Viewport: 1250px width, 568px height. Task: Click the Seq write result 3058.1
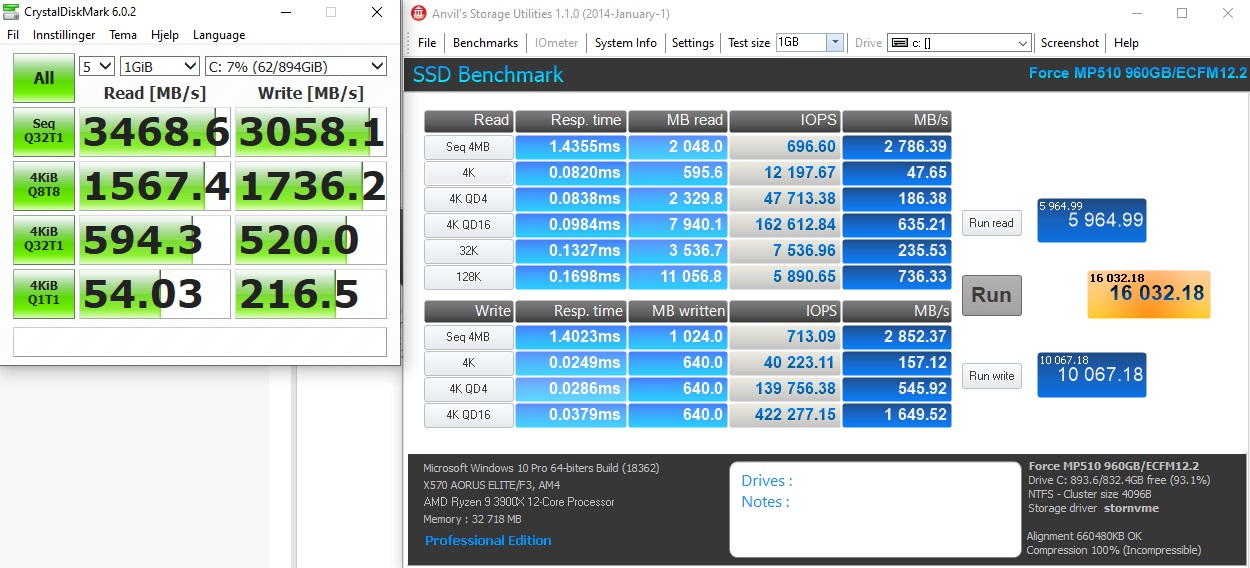[311, 132]
